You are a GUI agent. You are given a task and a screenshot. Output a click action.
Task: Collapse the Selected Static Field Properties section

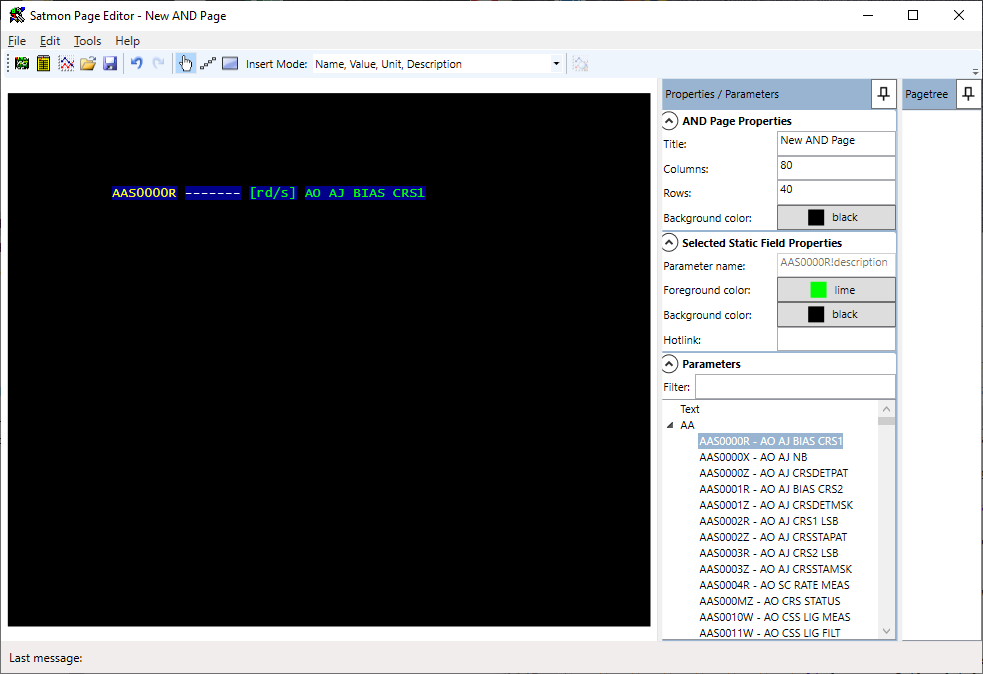click(x=670, y=243)
